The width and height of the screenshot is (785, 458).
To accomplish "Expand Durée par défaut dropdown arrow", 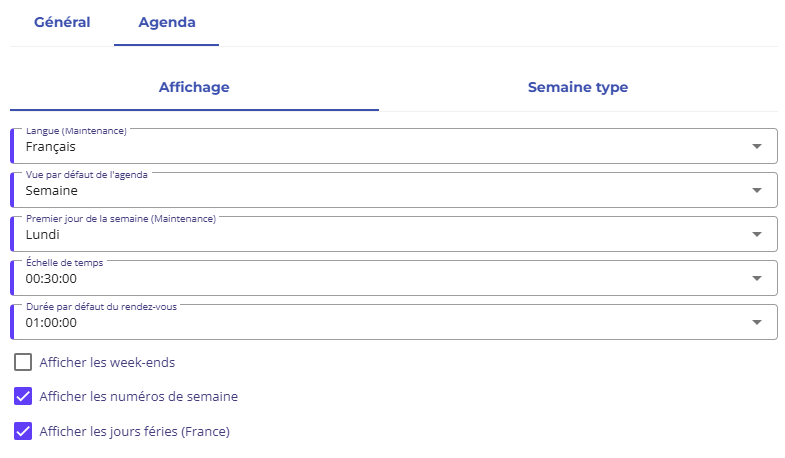I will pos(756,323).
